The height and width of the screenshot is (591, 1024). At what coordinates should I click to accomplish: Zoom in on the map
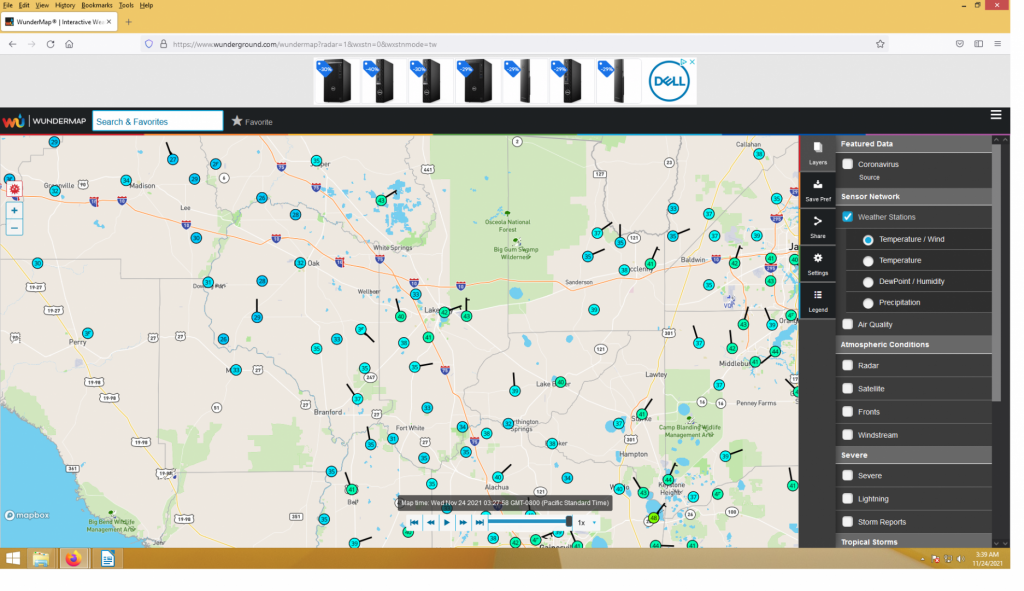point(14,213)
